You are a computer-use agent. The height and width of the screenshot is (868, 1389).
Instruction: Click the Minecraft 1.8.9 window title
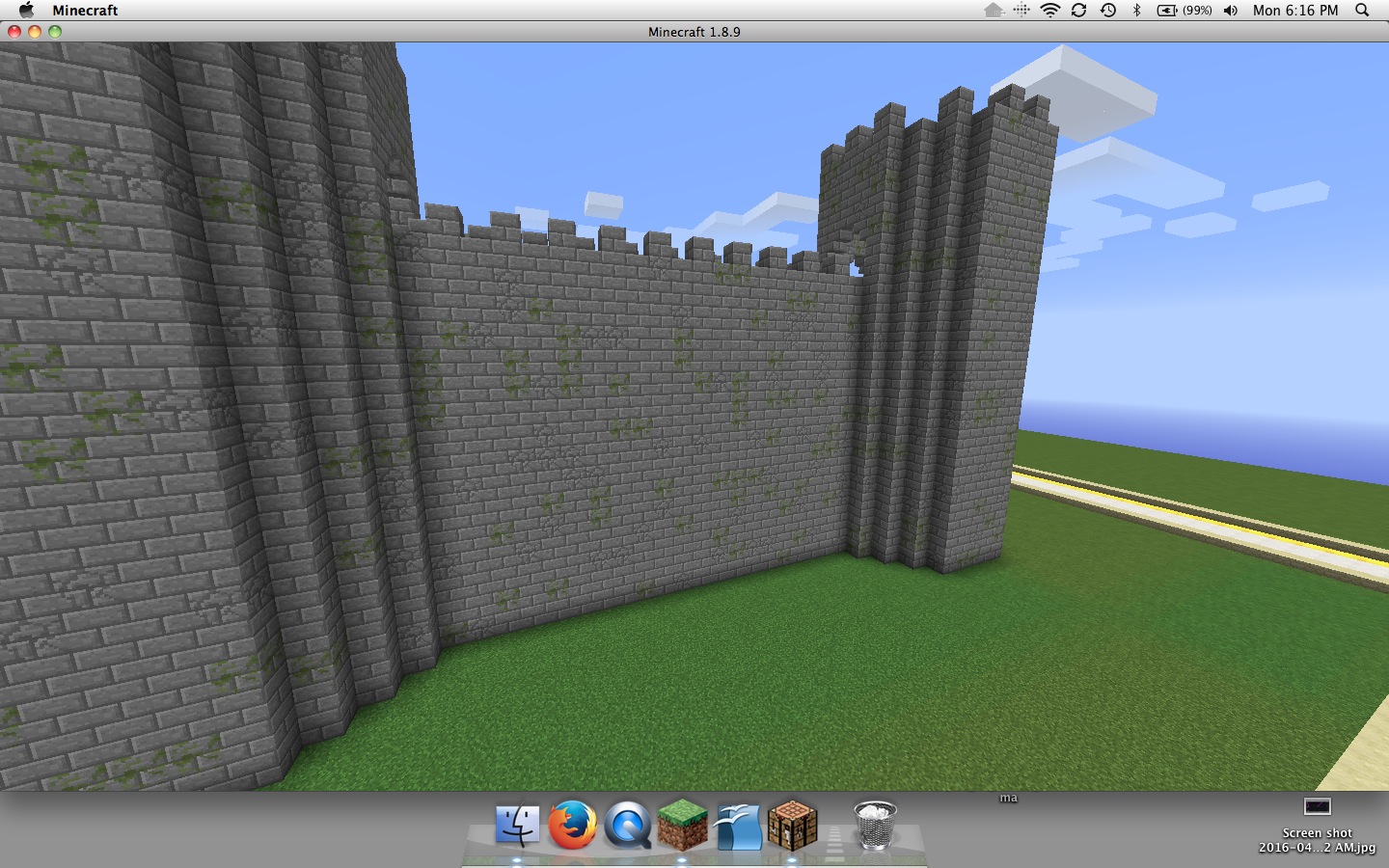click(x=694, y=32)
